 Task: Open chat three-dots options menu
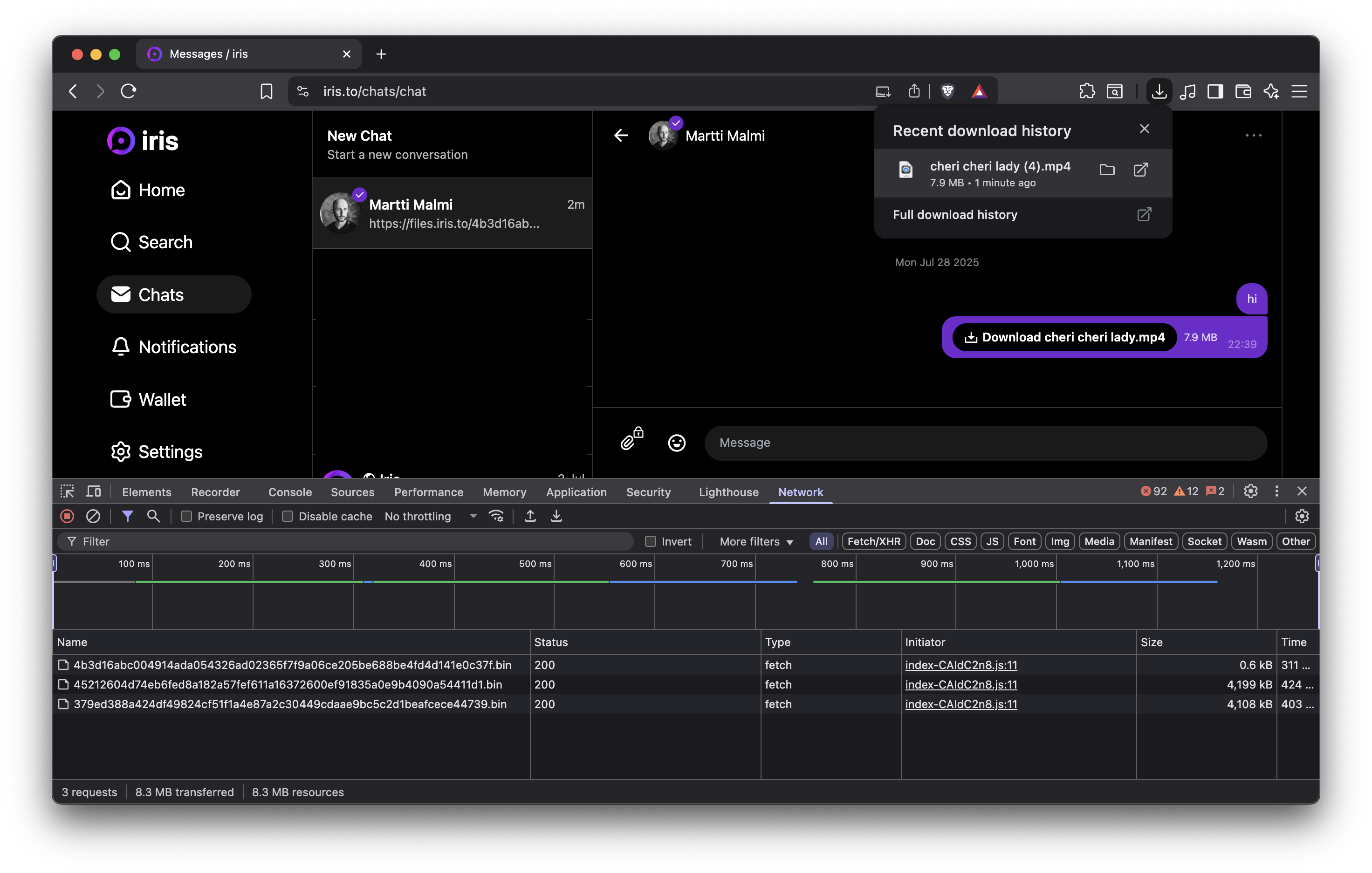[x=1253, y=136]
